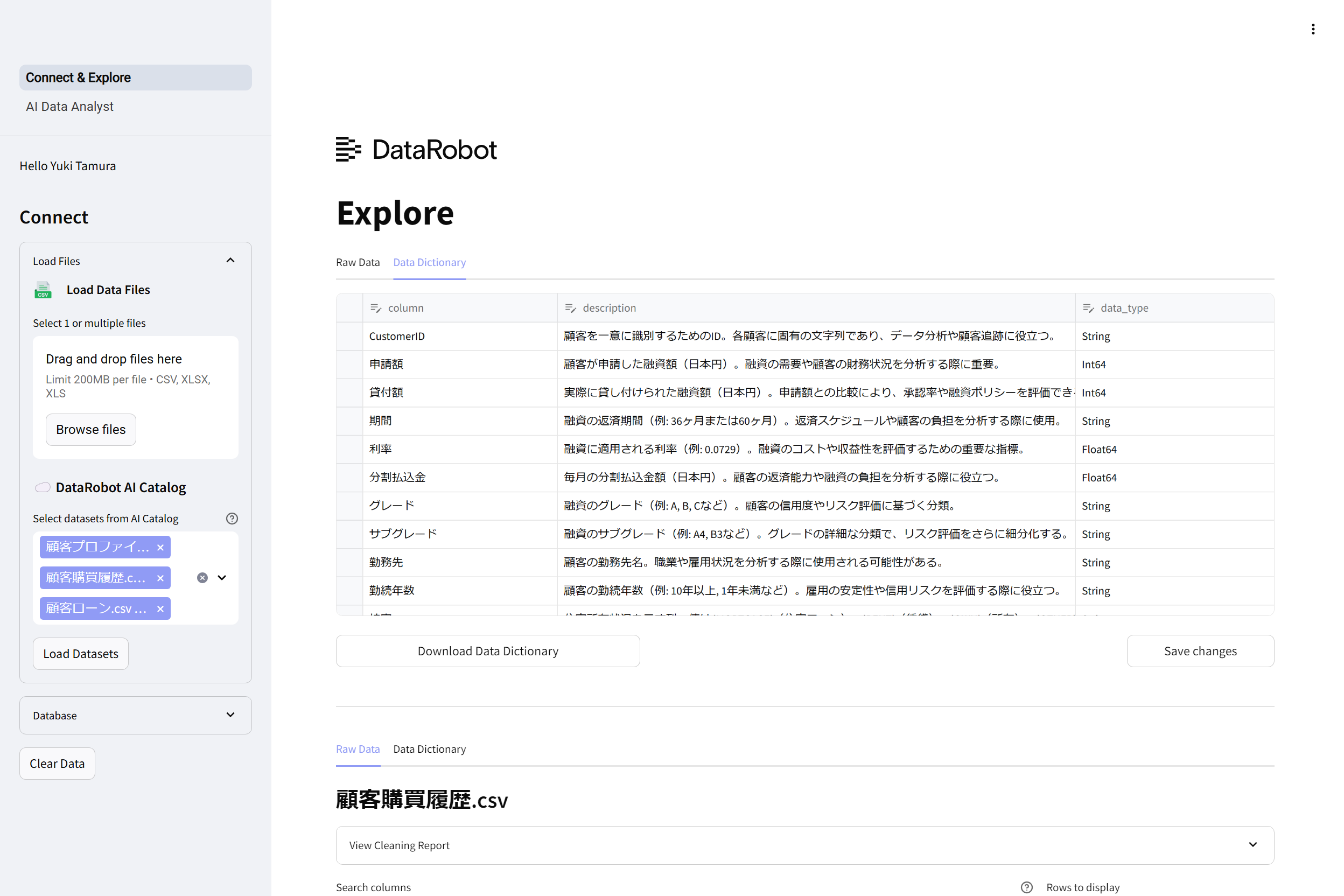Expand the Database section

(230, 715)
